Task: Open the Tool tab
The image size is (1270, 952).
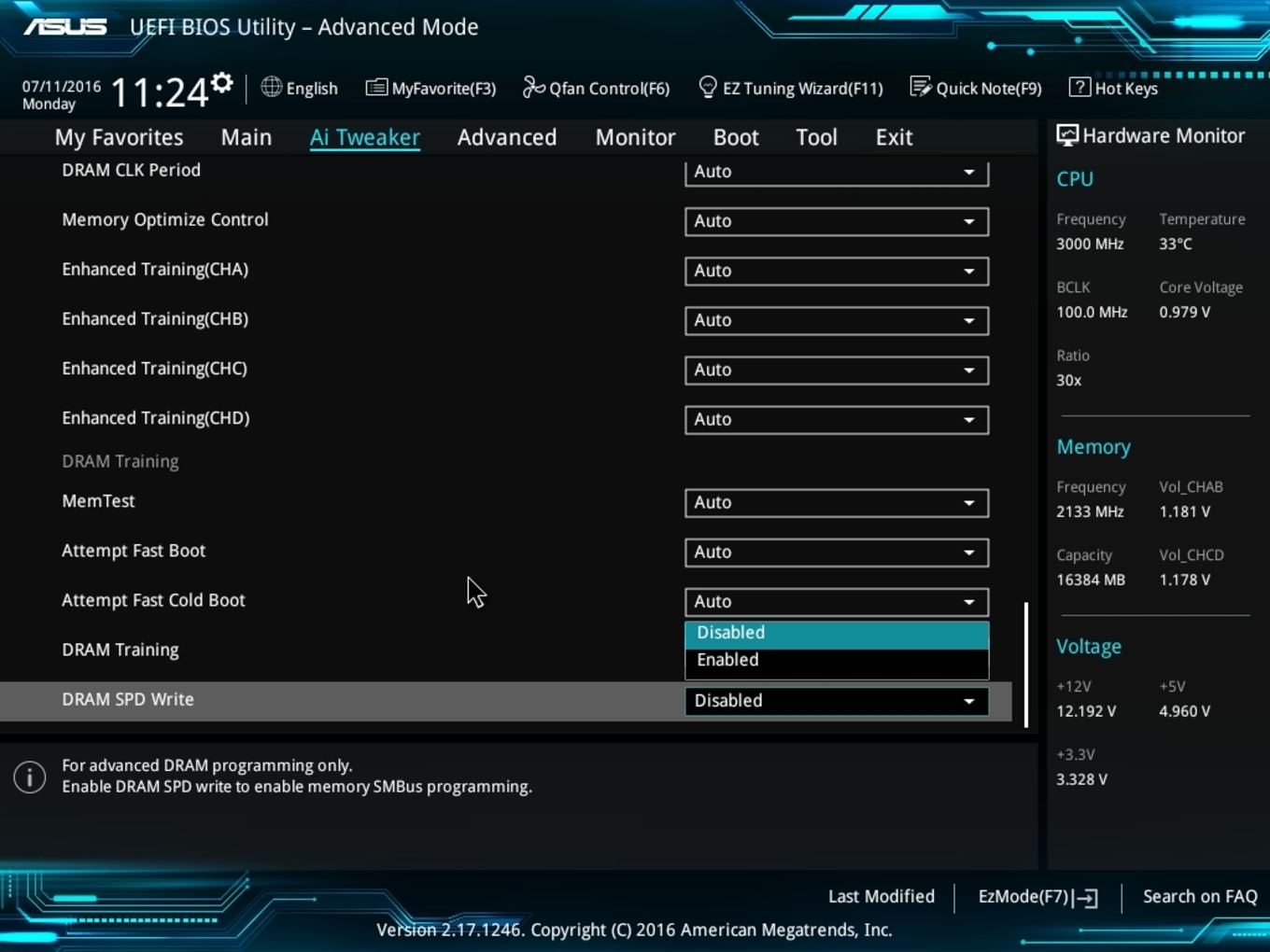Action: (817, 137)
